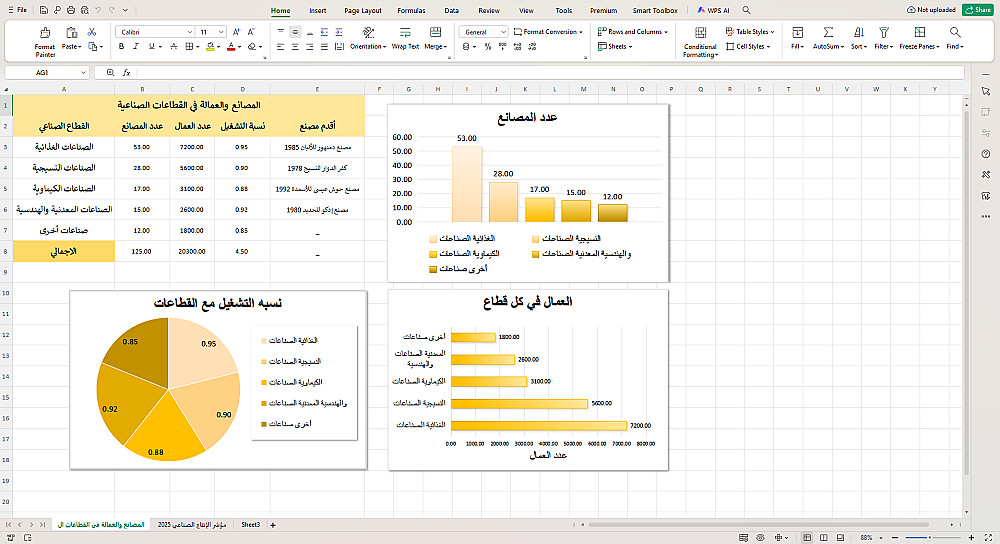Click the Orientation icon
The height and width of the screenshot is (544, 1000).
[x=368, y=33]
